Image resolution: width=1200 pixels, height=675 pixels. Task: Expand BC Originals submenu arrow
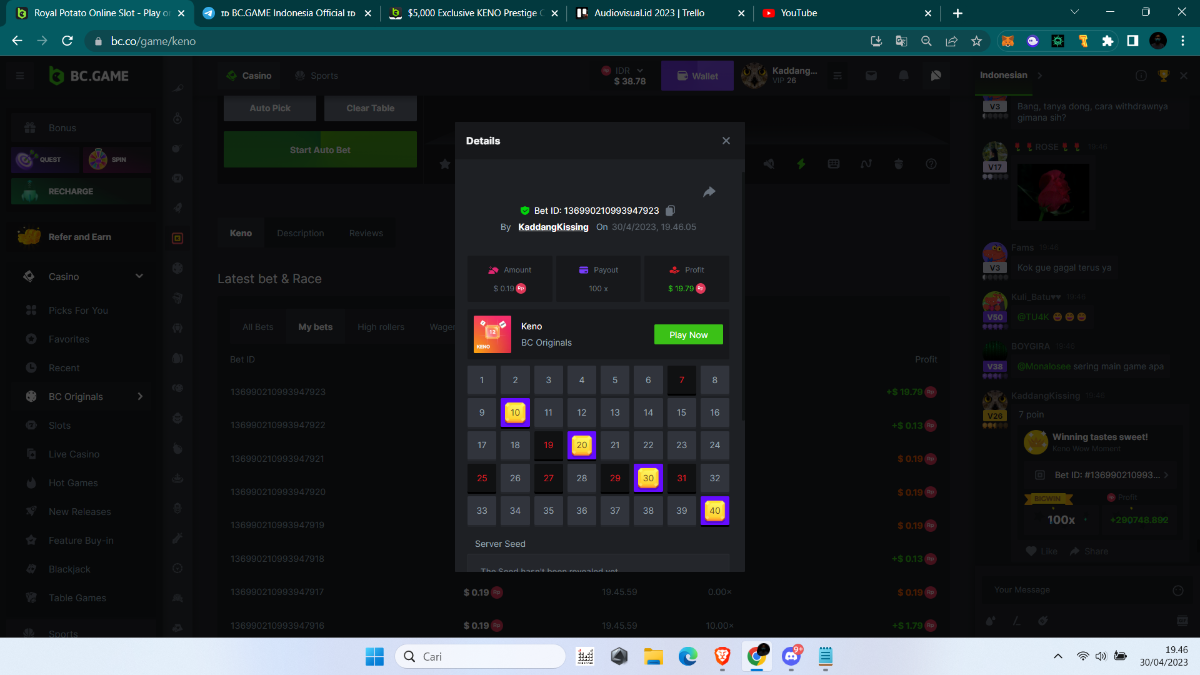point(139,397)
